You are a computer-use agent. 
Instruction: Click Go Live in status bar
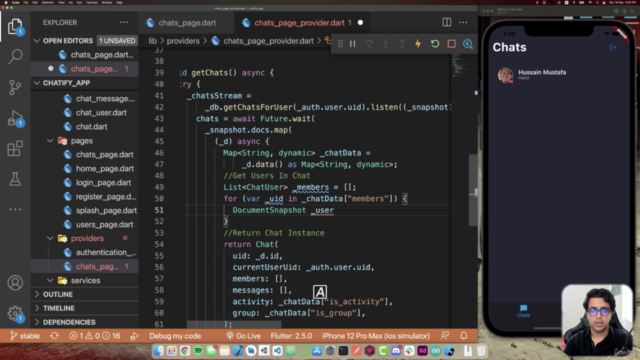(244, 336)
